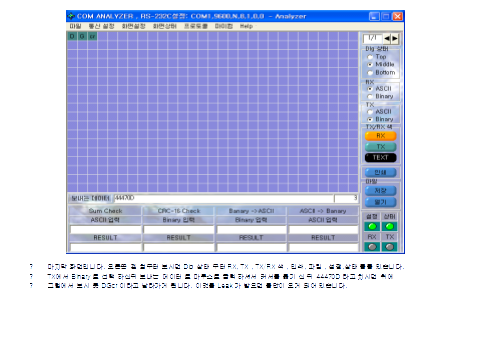Click send data field containing 4470D
This screenshot has width=481, height=361.
[223, 198]
